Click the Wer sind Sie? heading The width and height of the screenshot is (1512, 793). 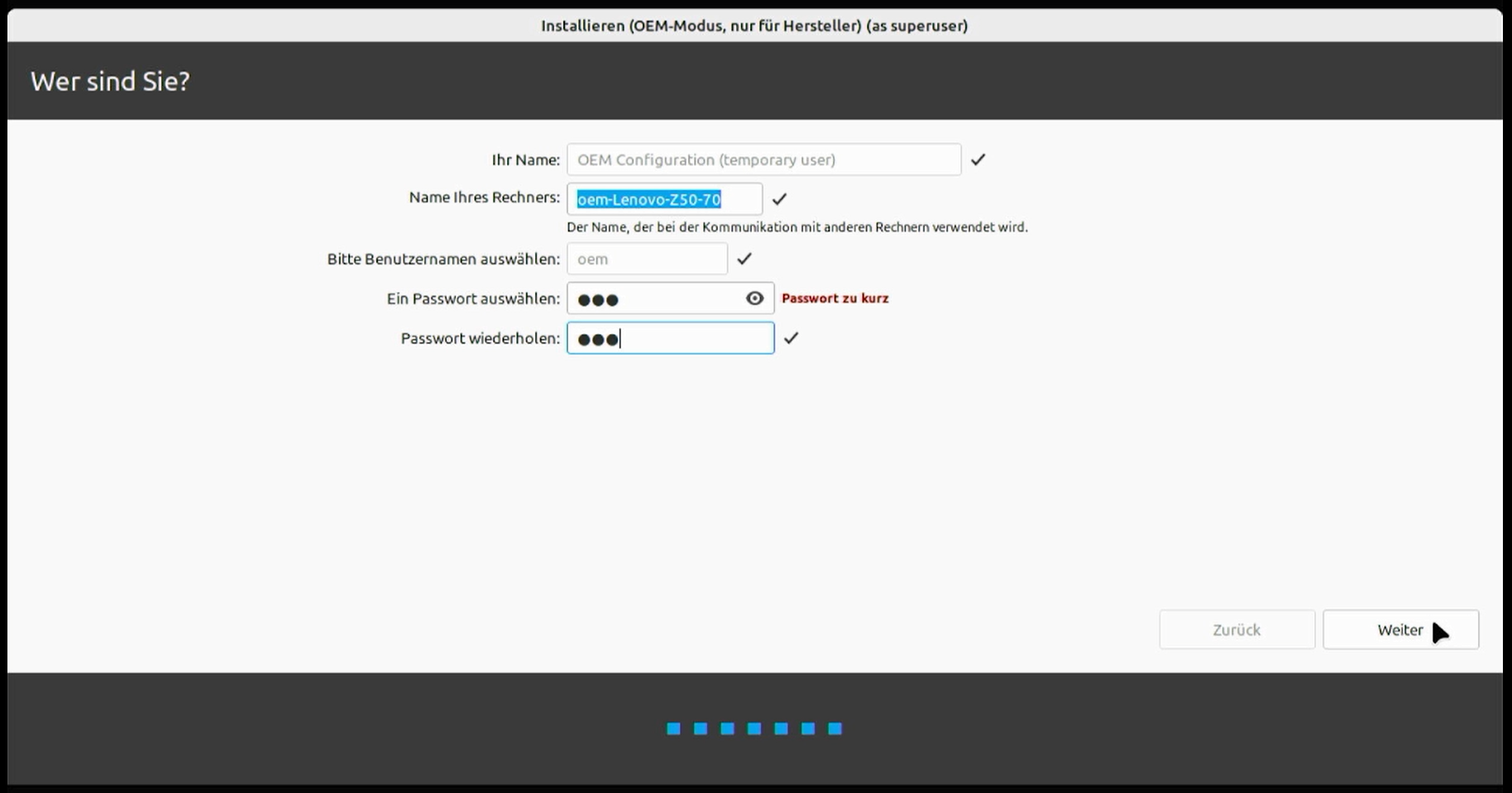tap(110, 81)
